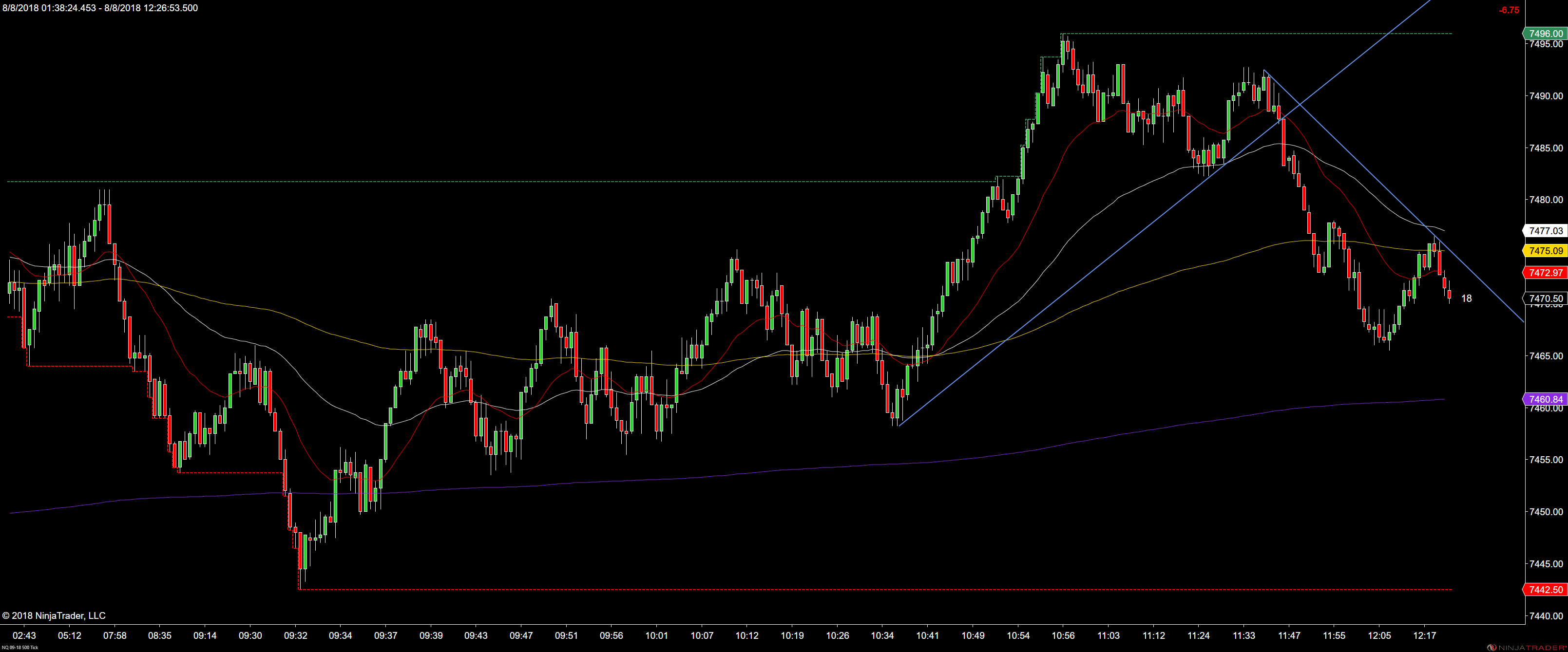Click the 7445.00 price axis label

pyautogui.click(x=1546, y=564)
